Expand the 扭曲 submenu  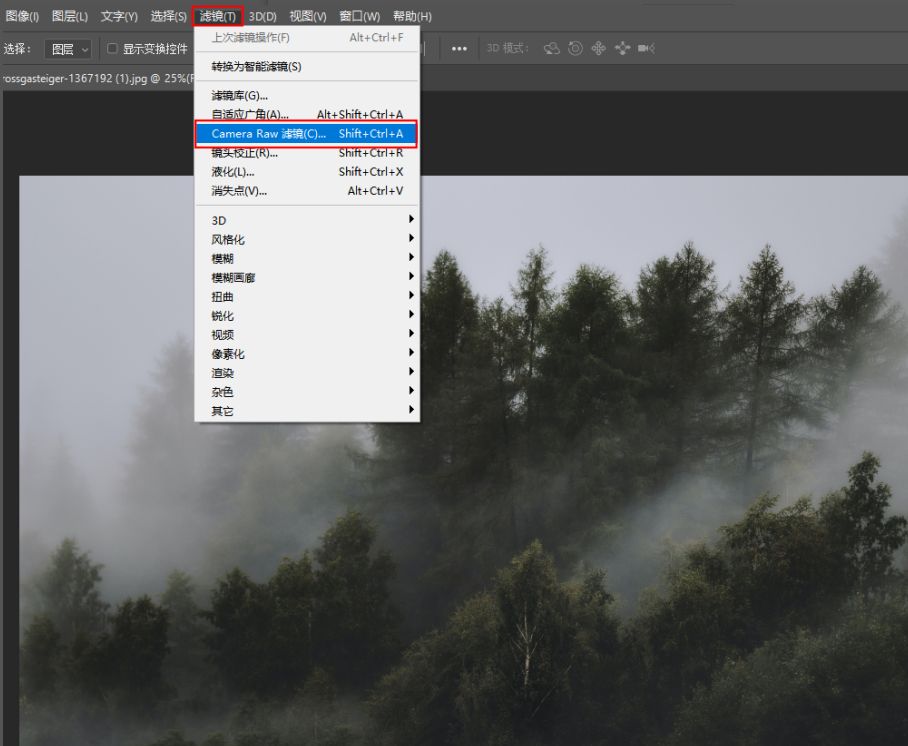306,297
